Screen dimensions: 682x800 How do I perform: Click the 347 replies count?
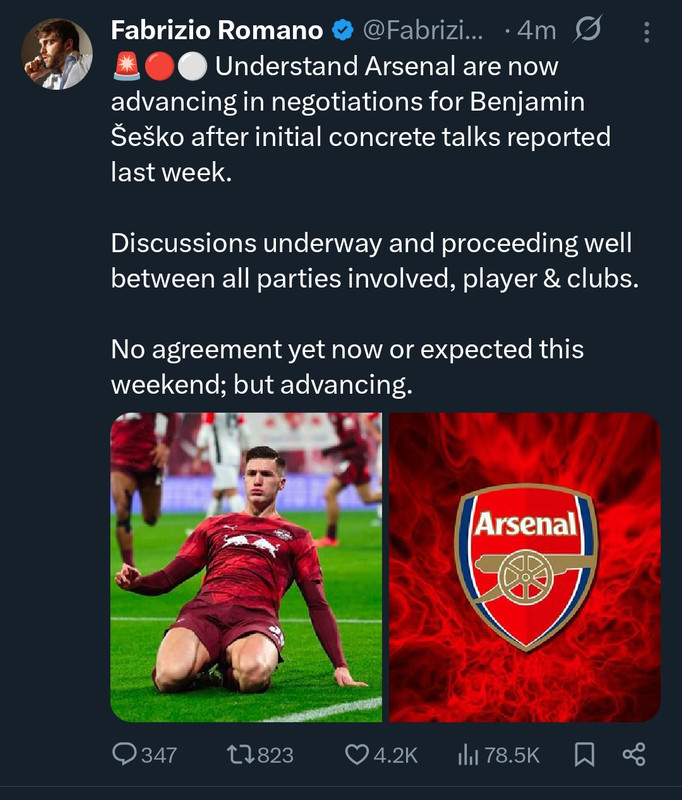click(158, 755)
